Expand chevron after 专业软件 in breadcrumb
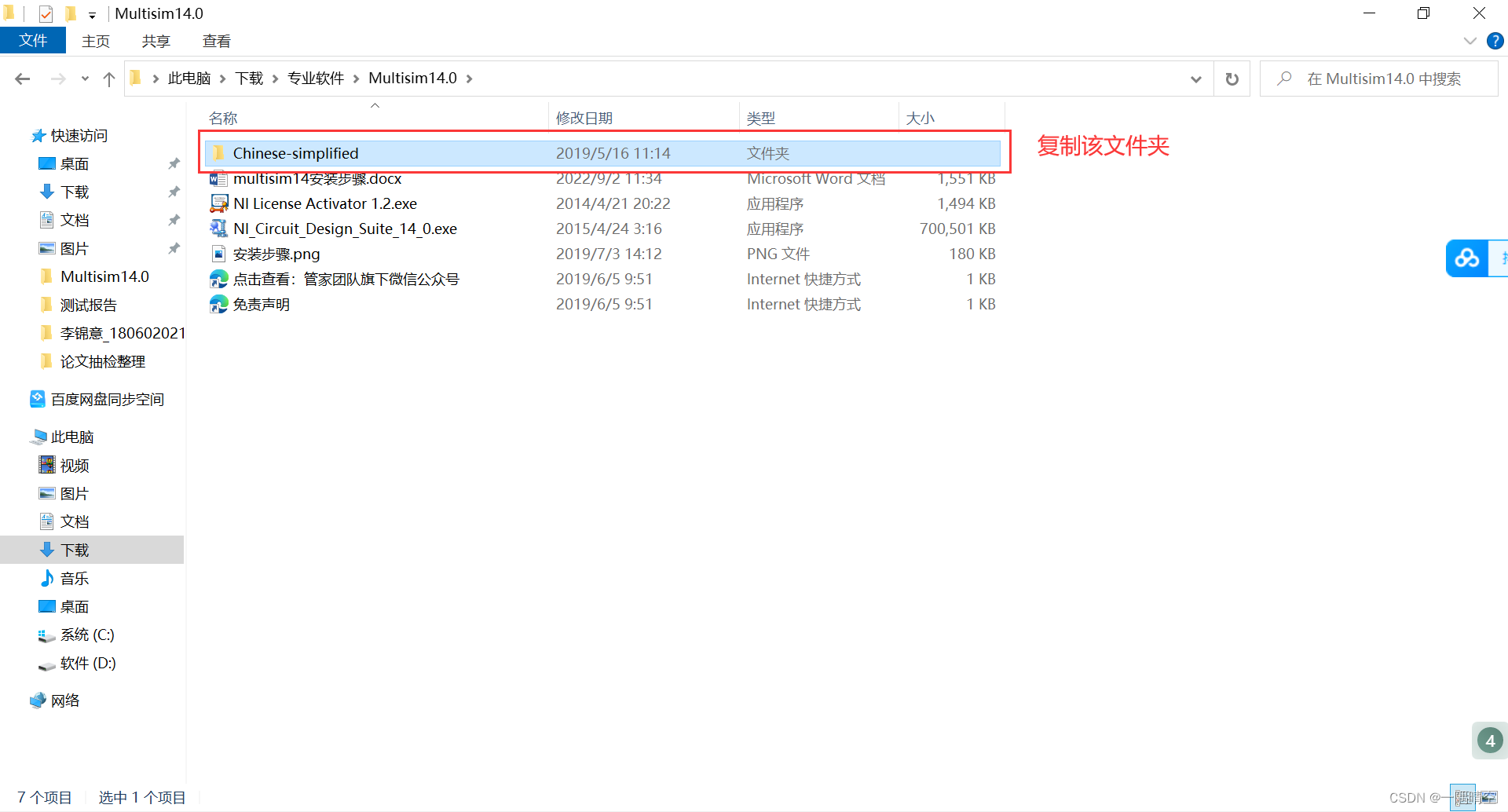Image resolution: width=1508 pixels, height=812 pixels. pos(357,79)
